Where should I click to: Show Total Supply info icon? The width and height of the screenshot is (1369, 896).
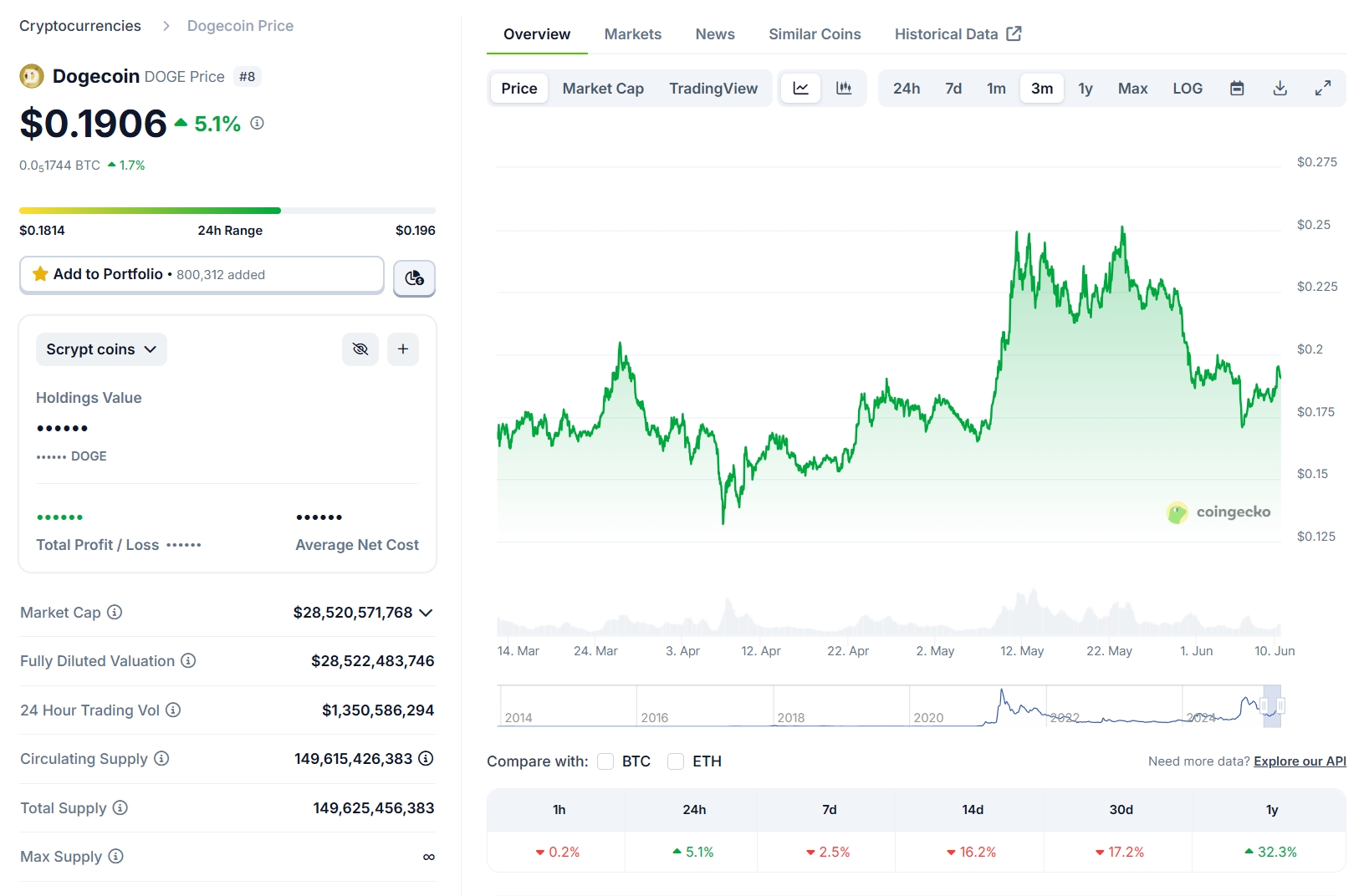click(120, 807)
